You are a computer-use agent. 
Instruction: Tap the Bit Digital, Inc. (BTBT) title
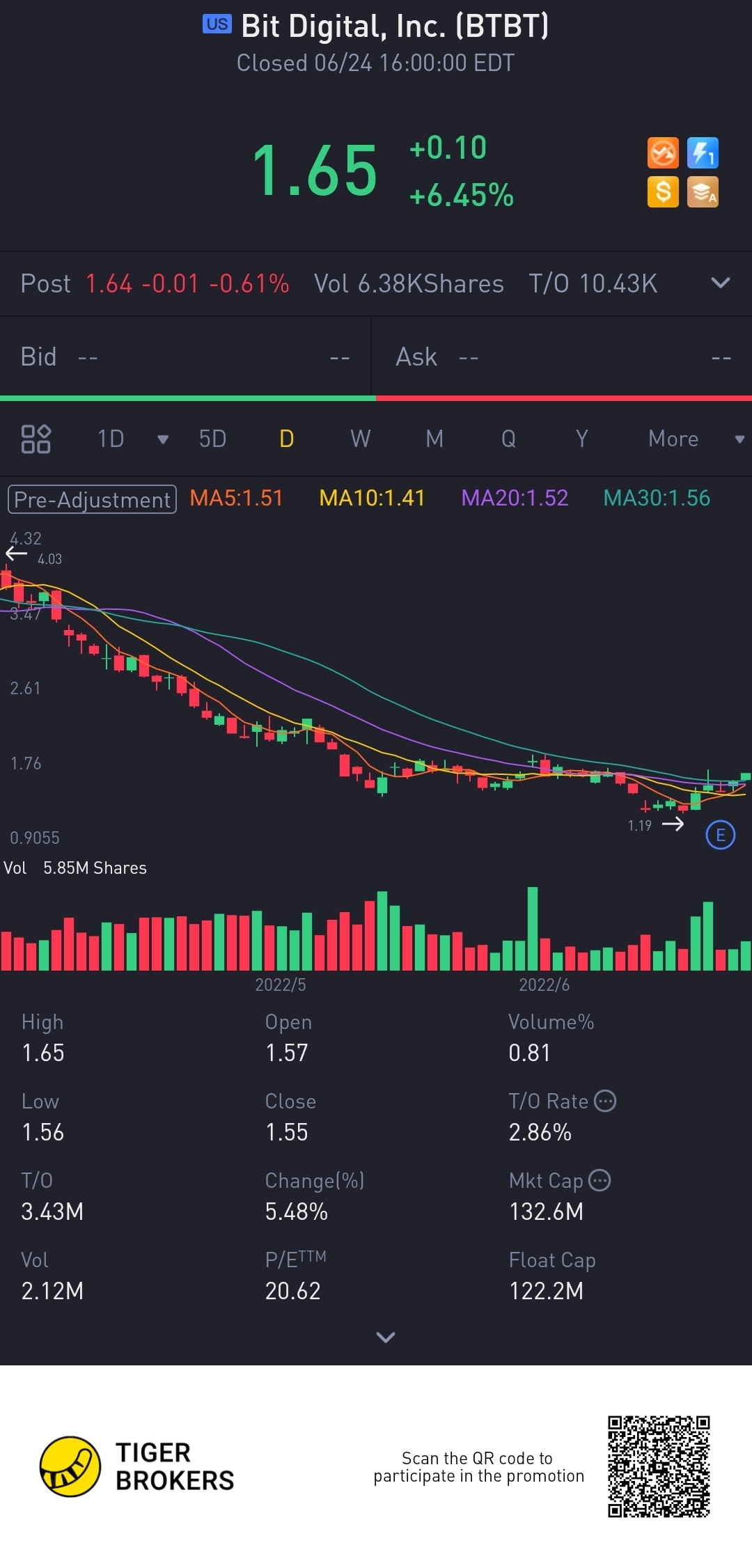[x=395, y=26]
